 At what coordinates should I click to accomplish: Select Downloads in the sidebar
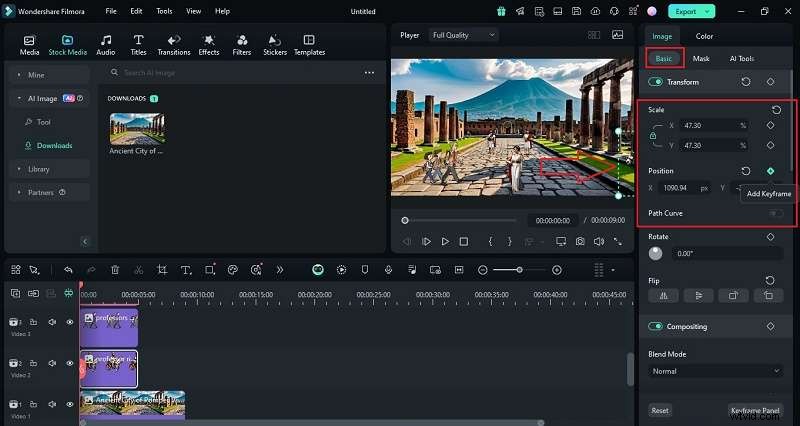coord(54,145)
